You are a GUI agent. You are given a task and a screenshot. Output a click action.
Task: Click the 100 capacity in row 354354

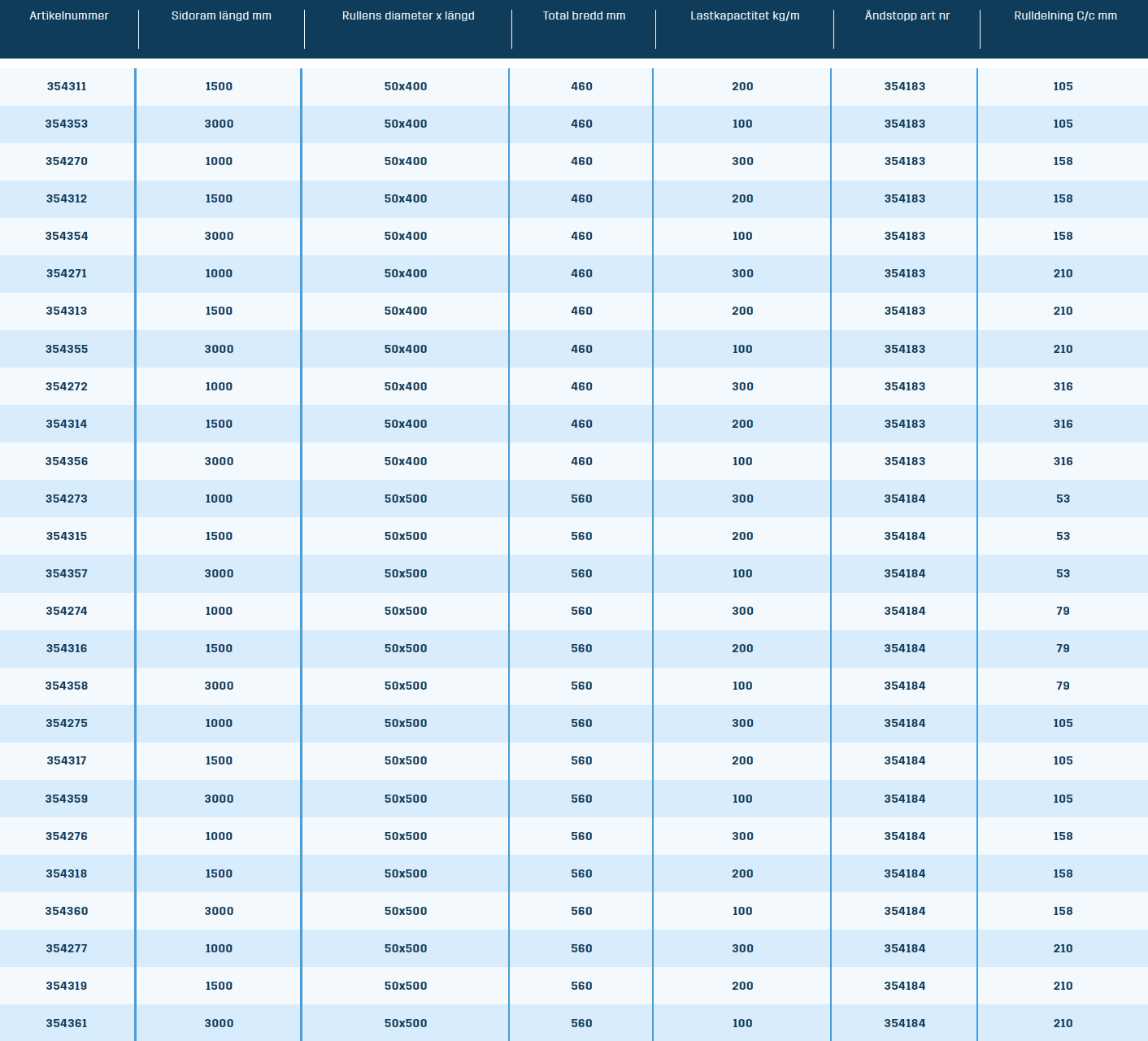[x=742, y=236]
